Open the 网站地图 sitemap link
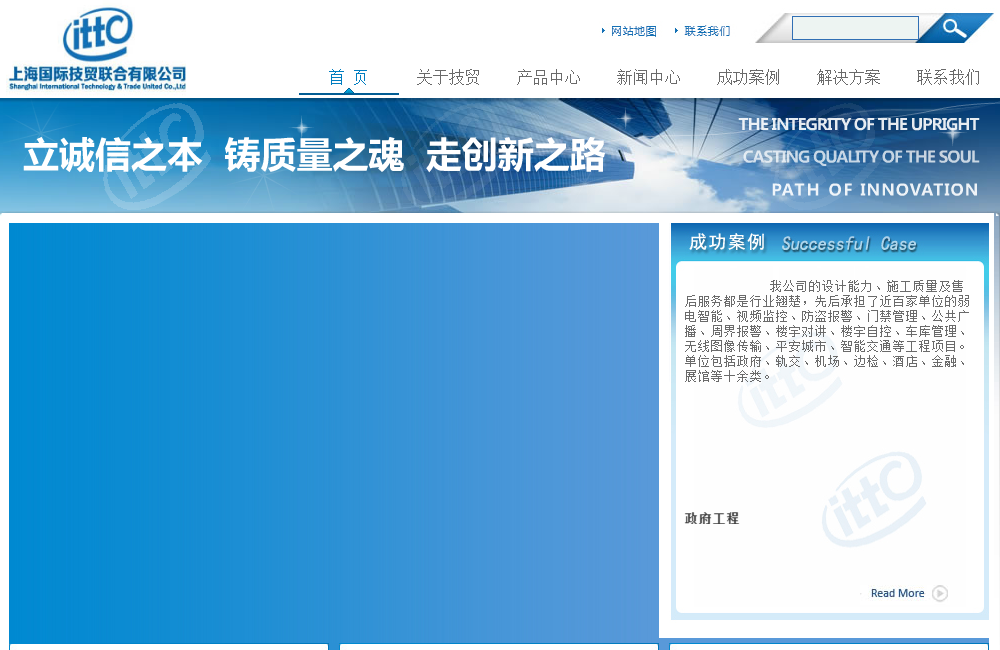This screenshot has height=650, width=1000. [x=634, y=31]
